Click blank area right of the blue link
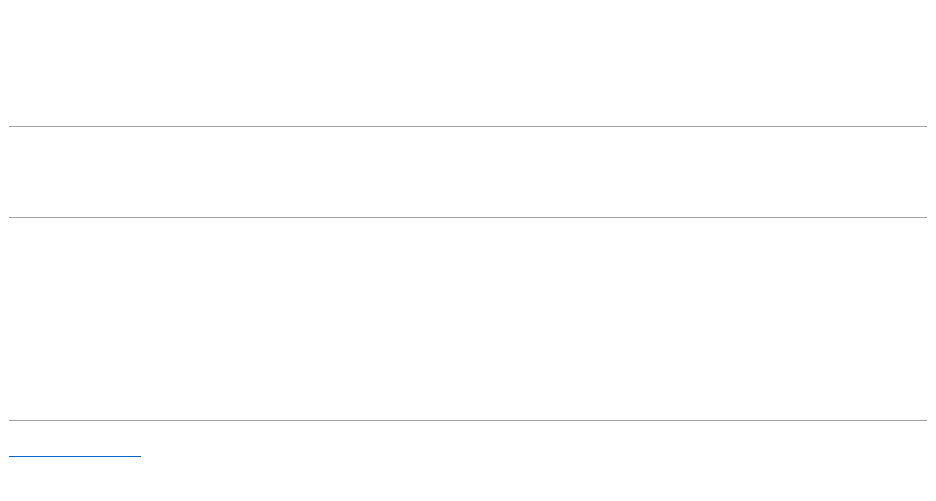Viewport: 936px width, 501px height. tap(500, 455)
